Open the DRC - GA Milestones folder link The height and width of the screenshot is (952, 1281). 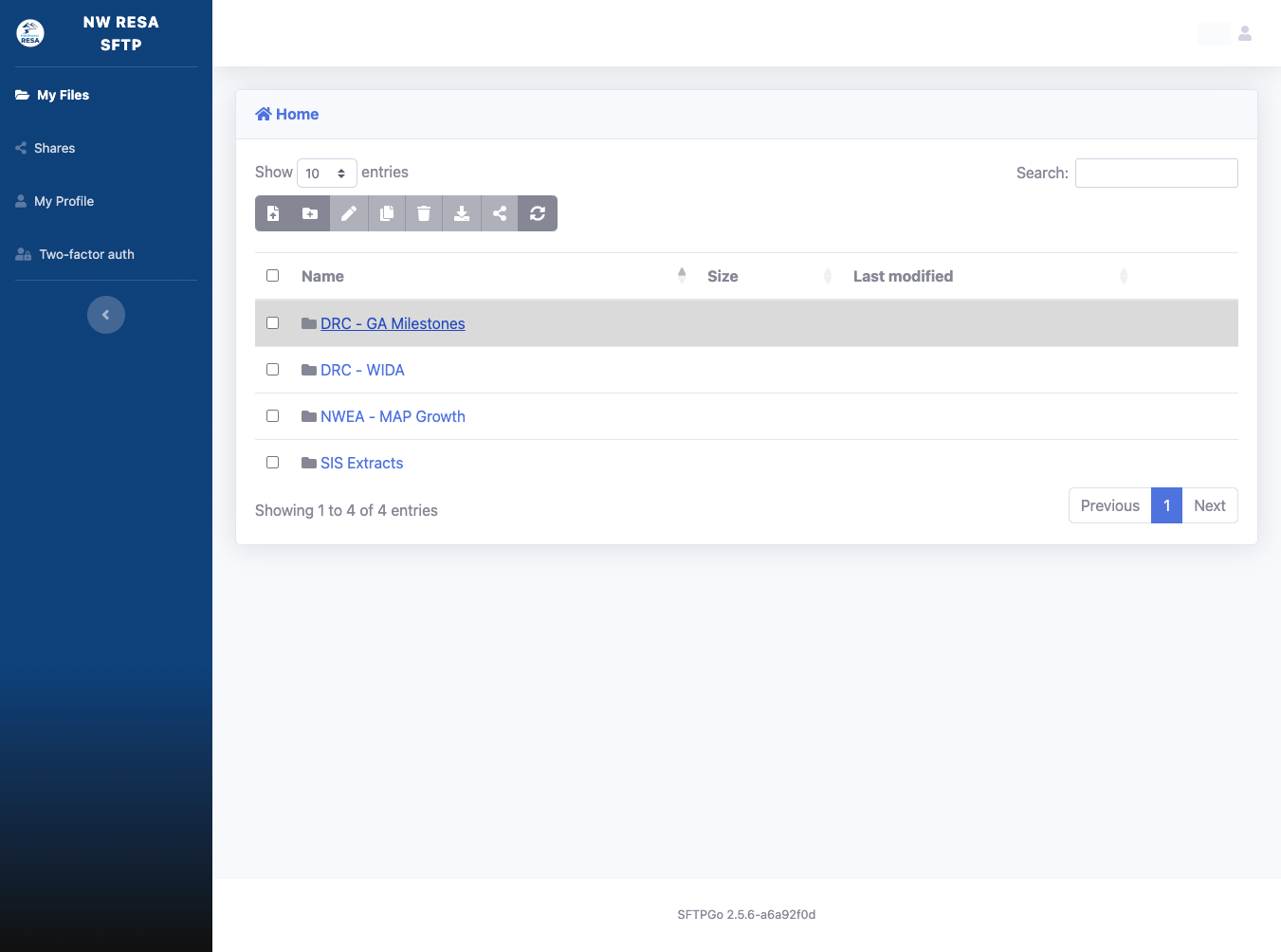(x=393, y=323)
